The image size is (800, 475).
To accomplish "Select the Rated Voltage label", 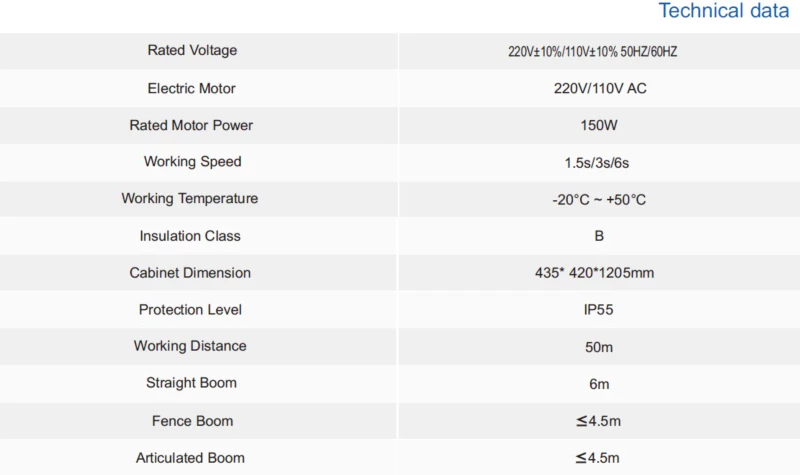I will point(192,50).
